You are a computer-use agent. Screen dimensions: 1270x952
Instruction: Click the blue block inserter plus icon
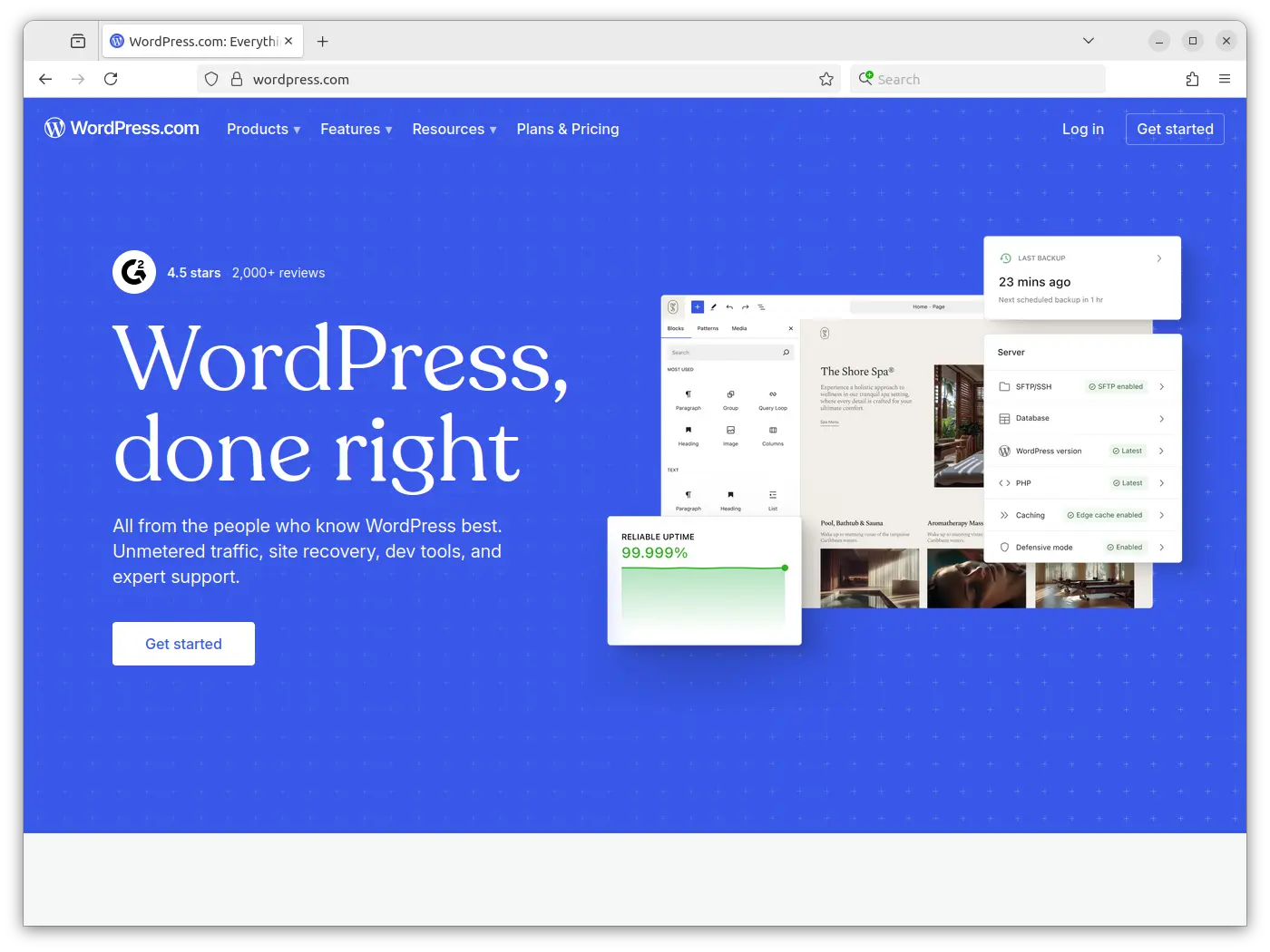point(698,307)
